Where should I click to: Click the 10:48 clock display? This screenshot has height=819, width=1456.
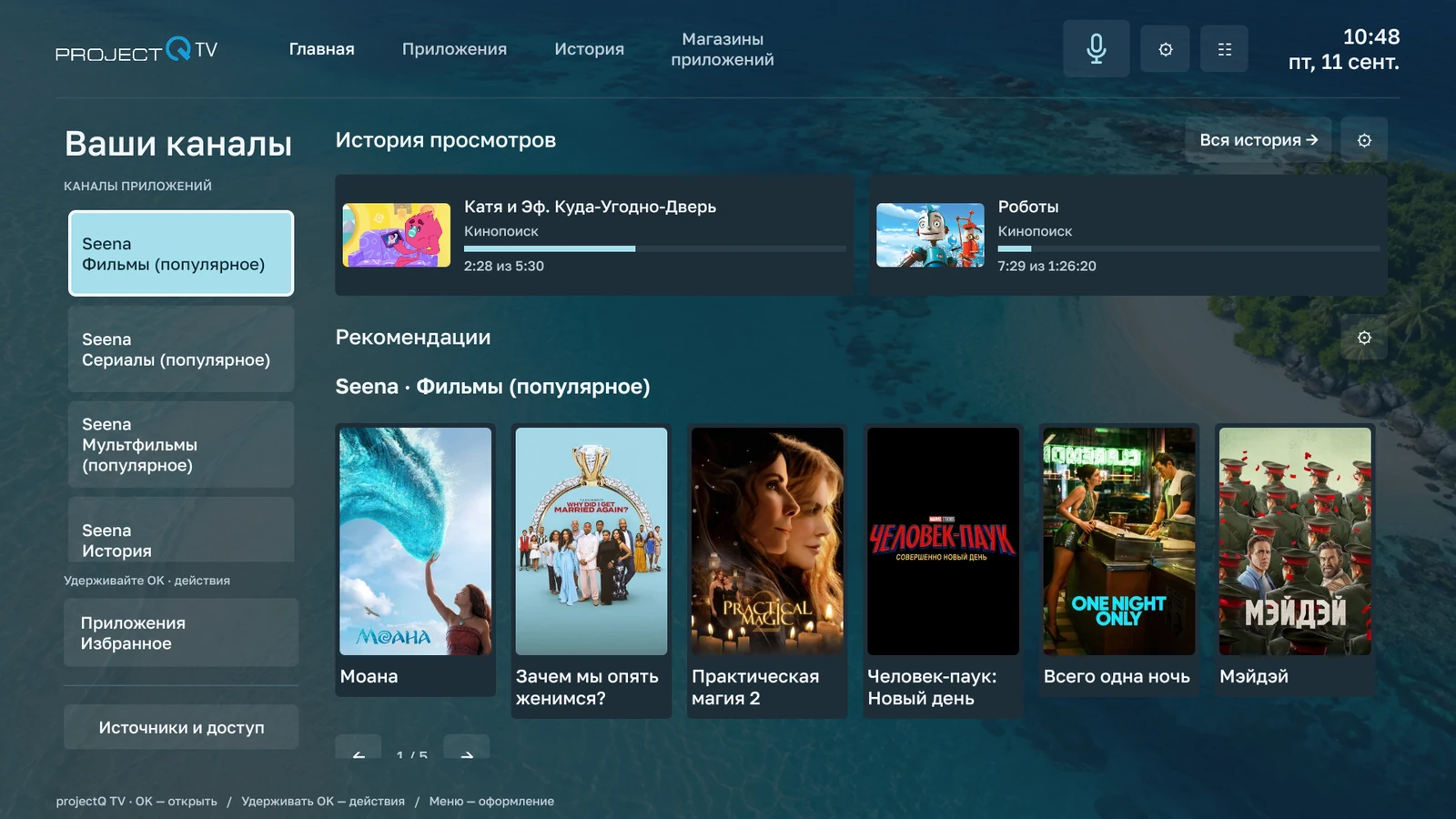point(1371,37)
